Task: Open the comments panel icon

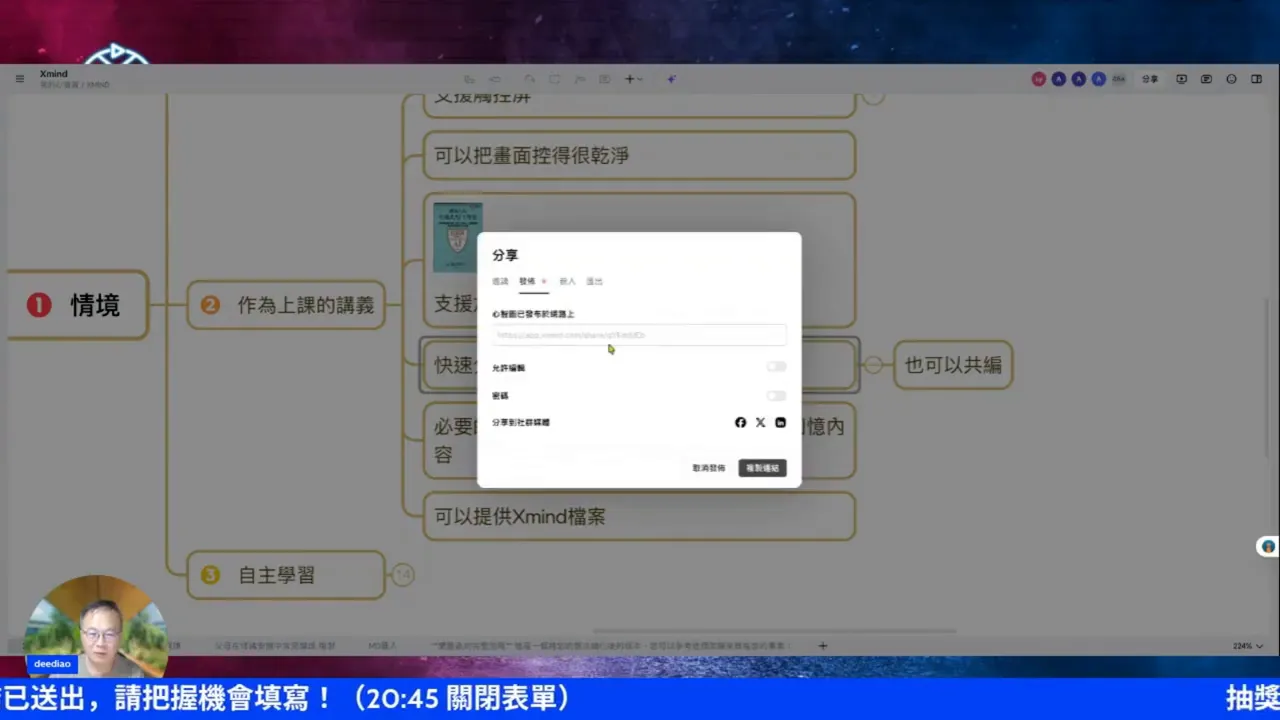Action: 1206,79
